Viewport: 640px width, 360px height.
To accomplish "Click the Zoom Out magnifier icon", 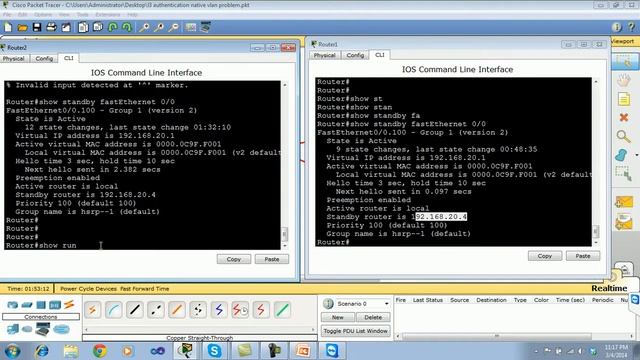I will tap(173, 27).
